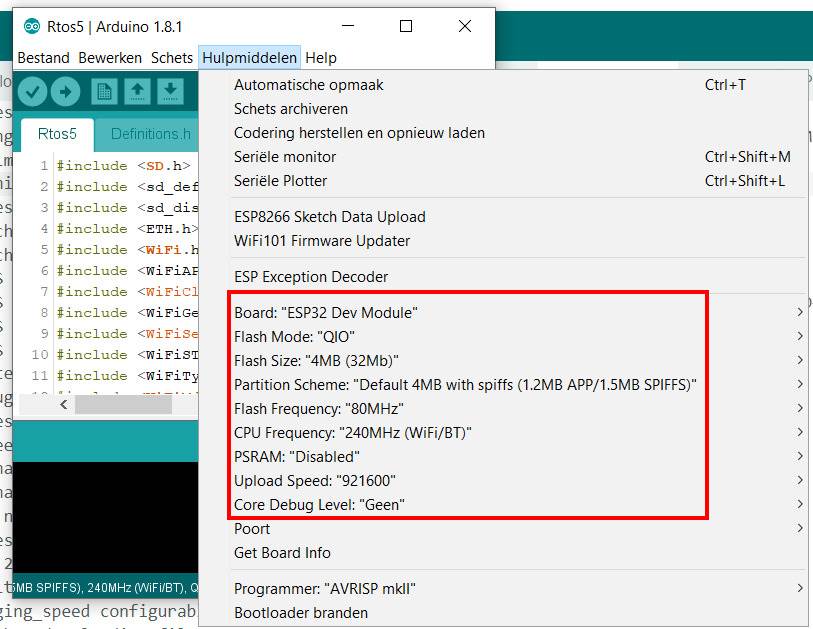Maximize the Arduino window
The image size is (813, 629).
406,27
